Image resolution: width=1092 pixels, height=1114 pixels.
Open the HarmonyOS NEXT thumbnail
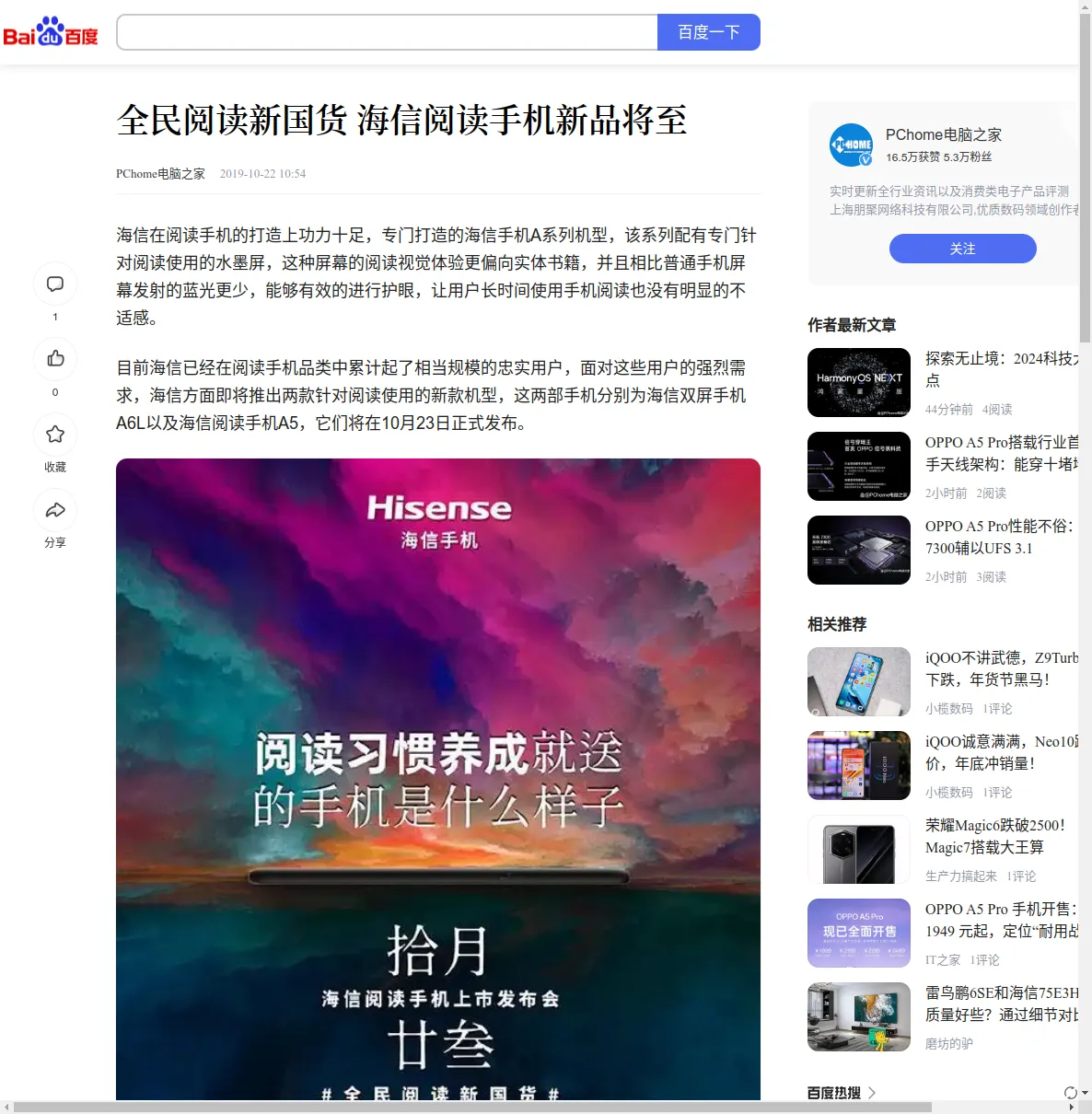[x=859, y=382]
